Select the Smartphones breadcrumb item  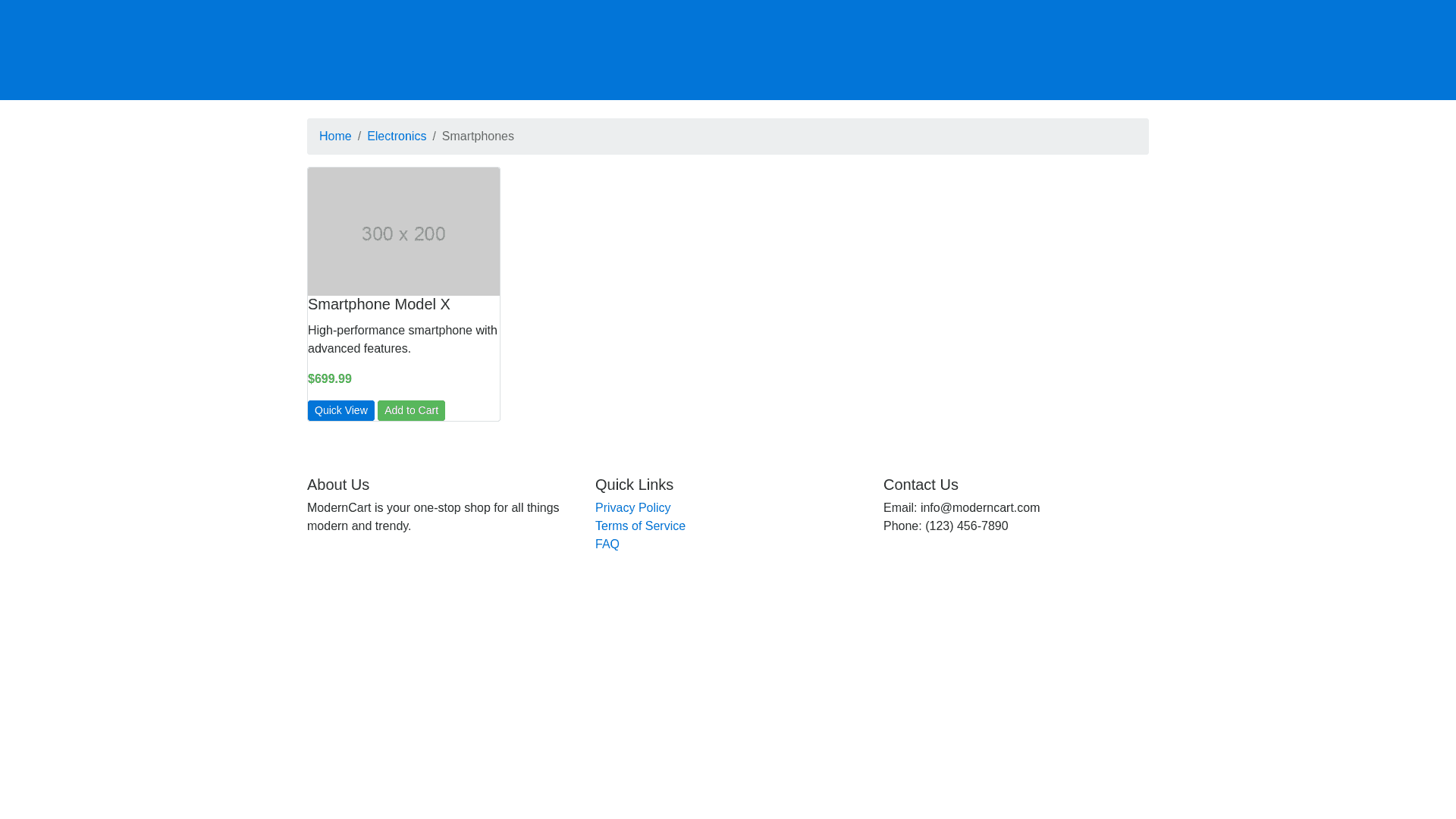click(x=478, y=136)
